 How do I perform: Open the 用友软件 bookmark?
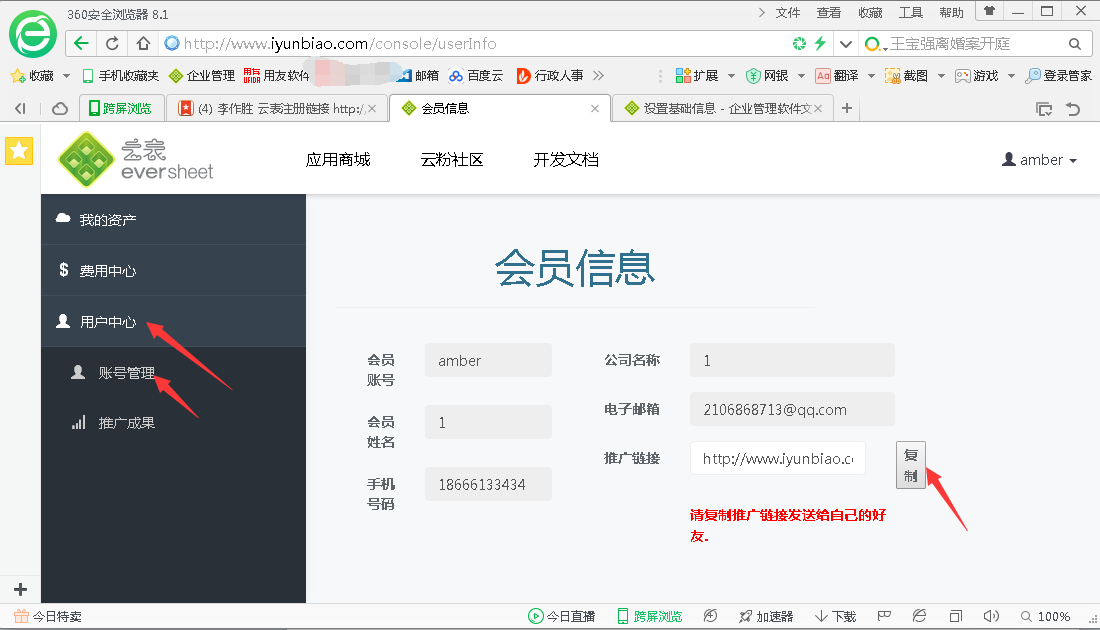[276, 76]
